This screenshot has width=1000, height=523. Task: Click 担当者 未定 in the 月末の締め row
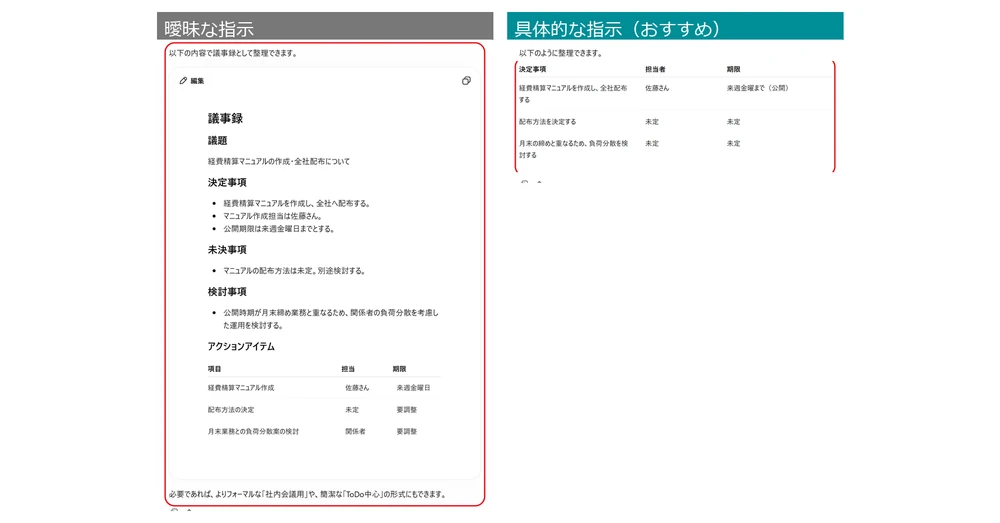(652, 144)
